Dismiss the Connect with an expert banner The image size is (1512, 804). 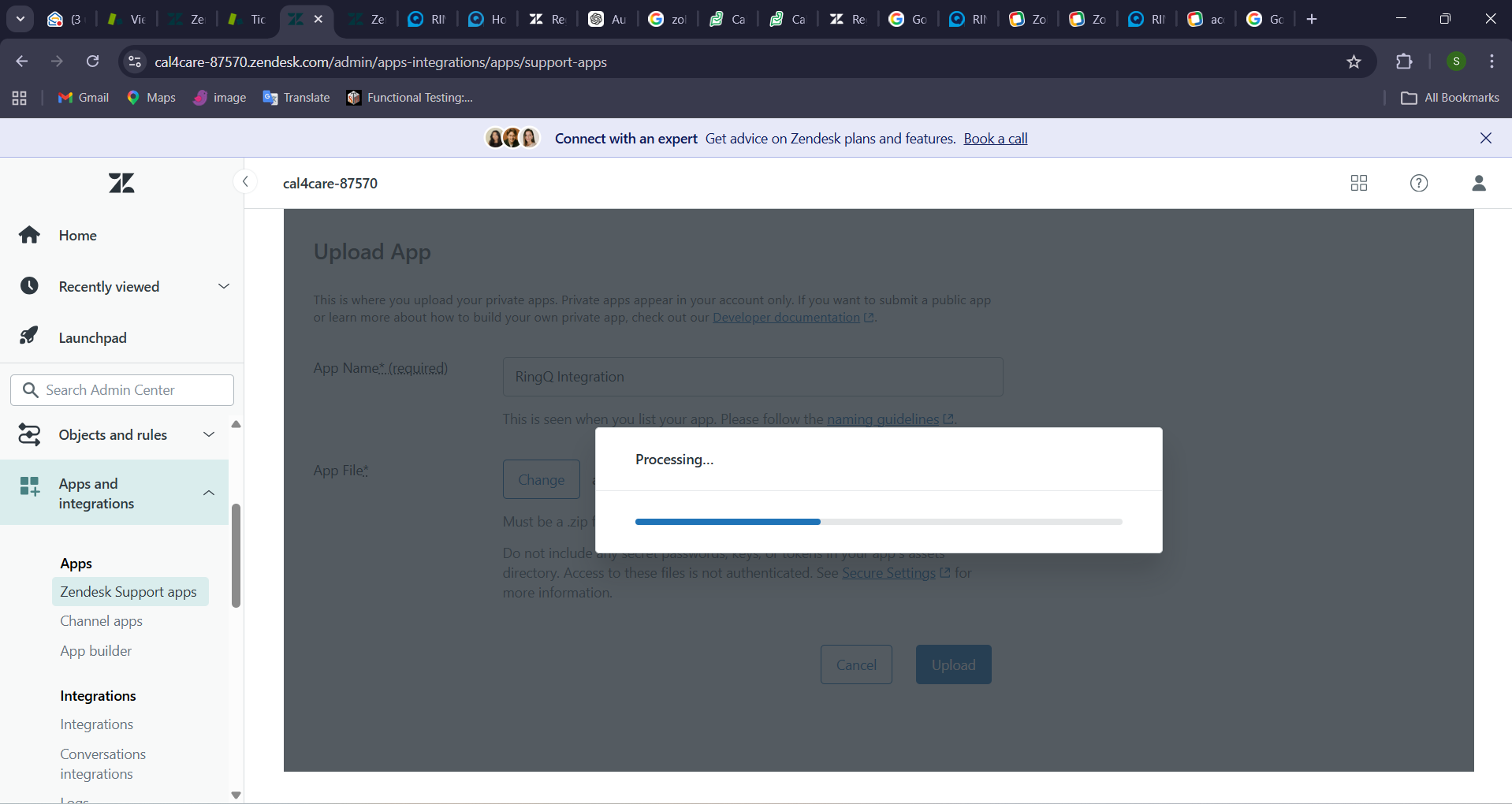(x=1486, y=138)
